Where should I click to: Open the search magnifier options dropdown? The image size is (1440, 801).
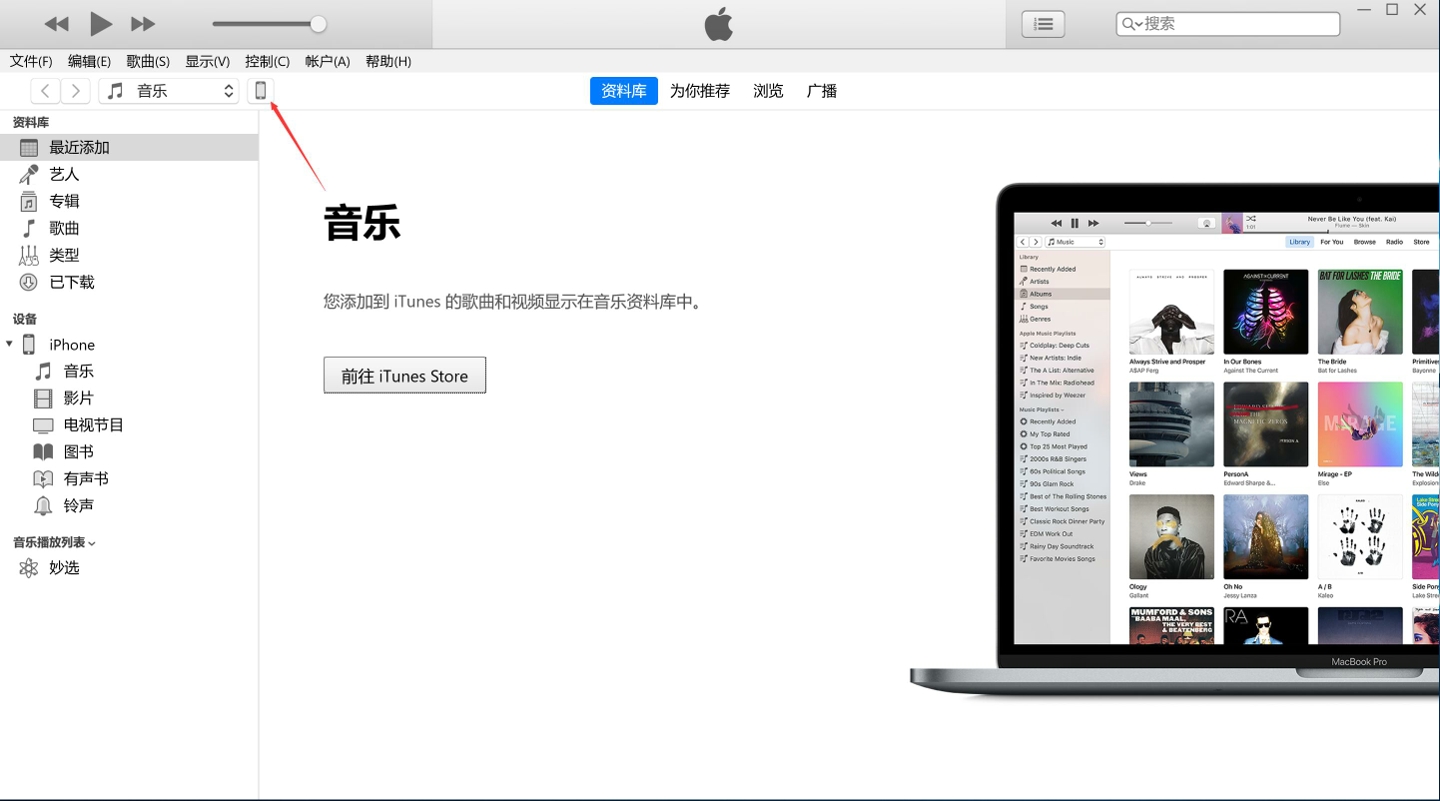(x=1132, y=24)
